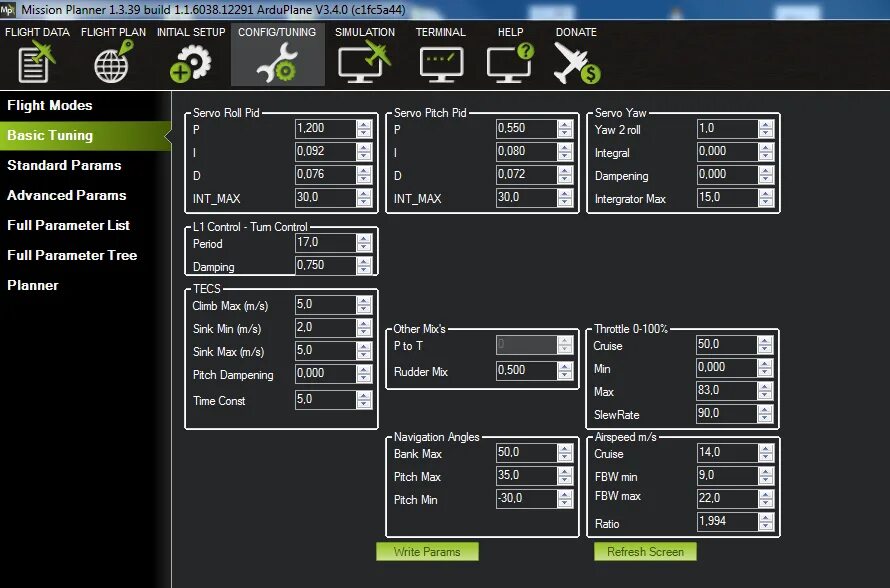Adjust Navigation Pitch Max spinner arrows
890x588 pixels.
565,476
